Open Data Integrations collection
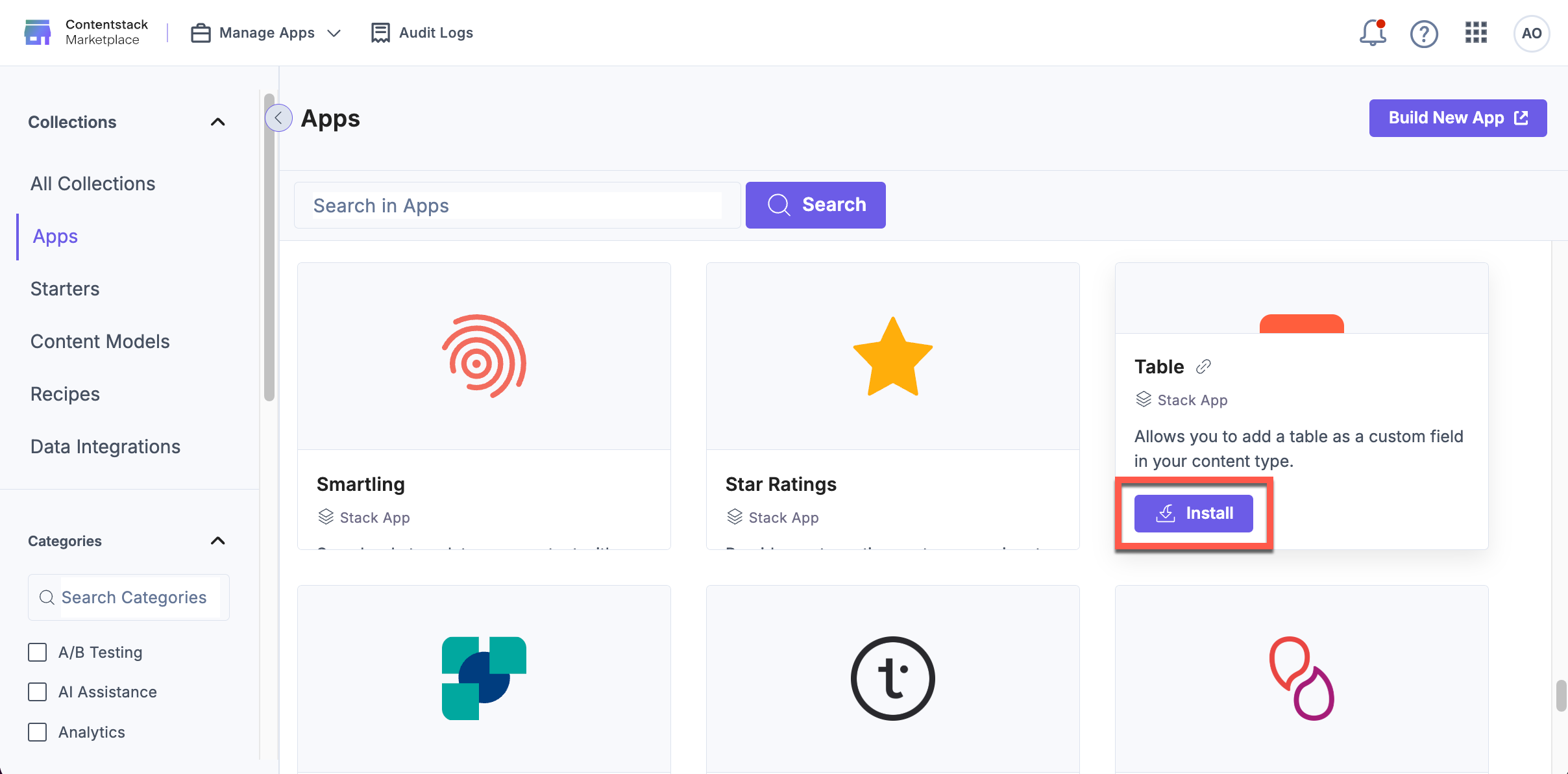 coord(105,447)
